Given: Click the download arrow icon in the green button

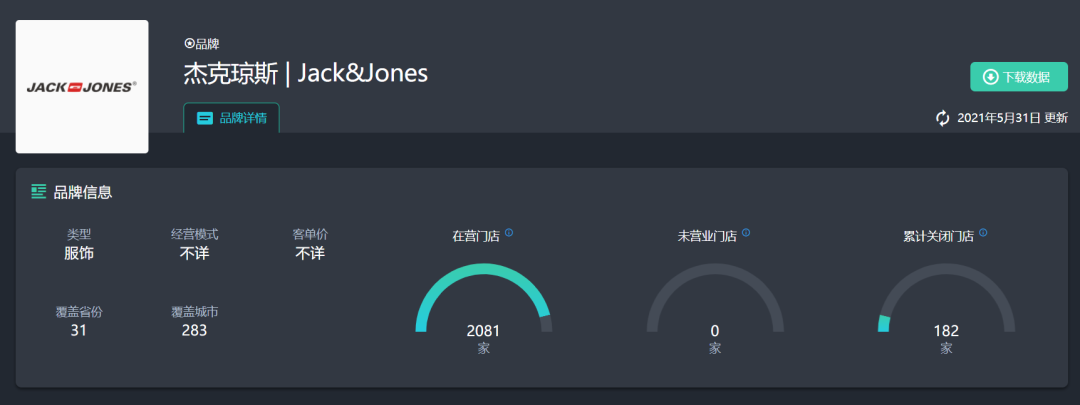Looking at the screenshot, I should tap(990, 76).
